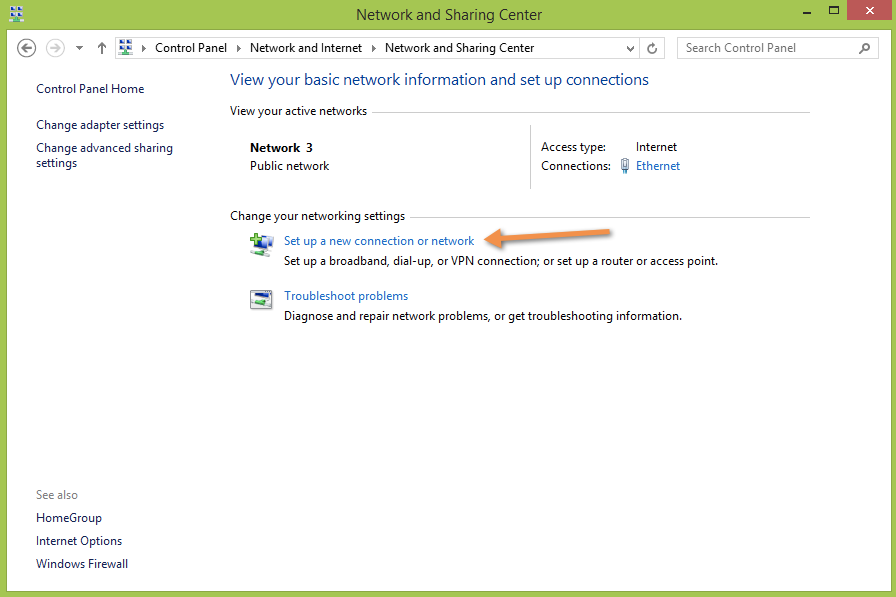Viewport: 896px width, 597px height.
Task: Select the Network and Internet breadcrumb
Action: point(306,48)
